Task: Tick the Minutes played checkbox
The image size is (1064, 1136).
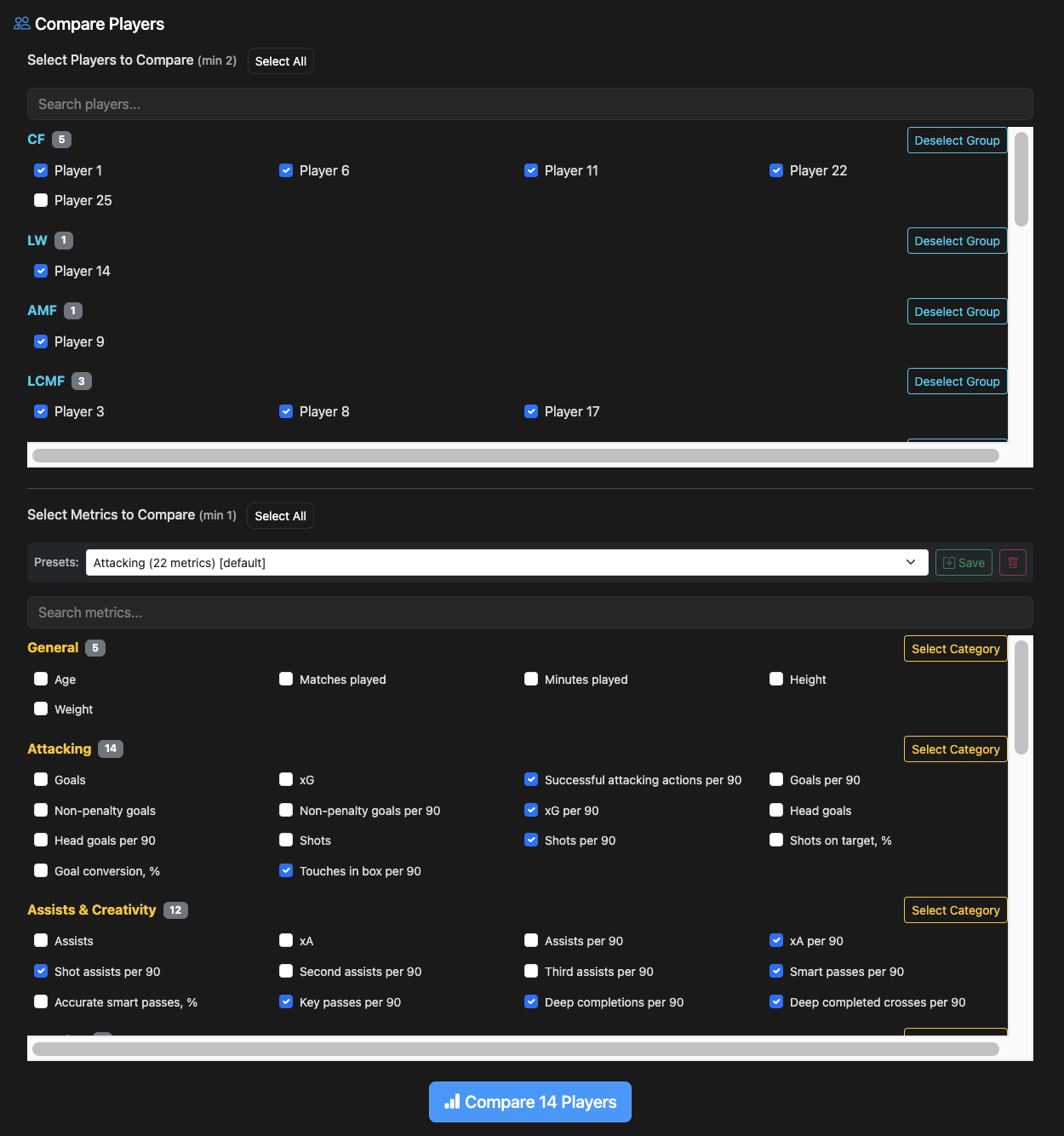Action: pos(531,679)
